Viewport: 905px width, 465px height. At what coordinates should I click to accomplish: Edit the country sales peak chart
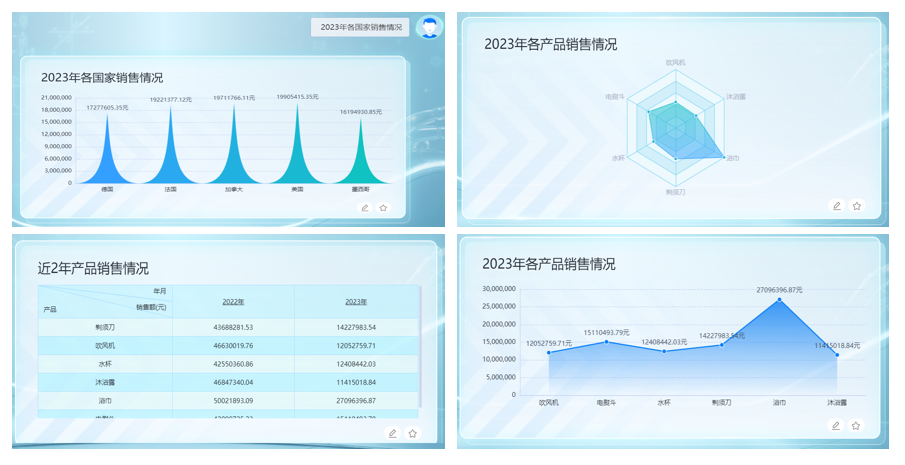click(x=365, y=208)
